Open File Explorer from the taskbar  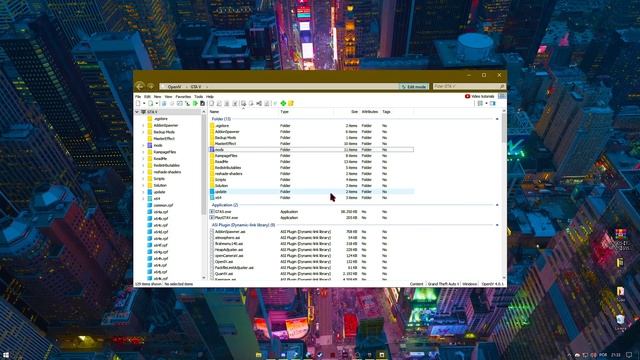click(259, 356)
